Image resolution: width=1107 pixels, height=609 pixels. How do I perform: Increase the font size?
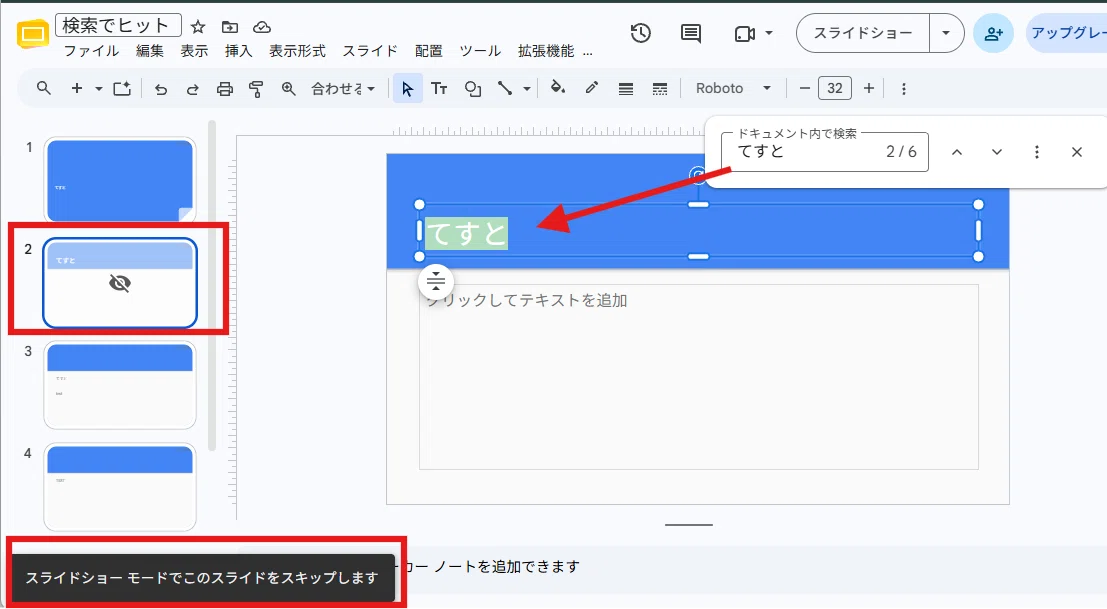(x=869, y=88)
